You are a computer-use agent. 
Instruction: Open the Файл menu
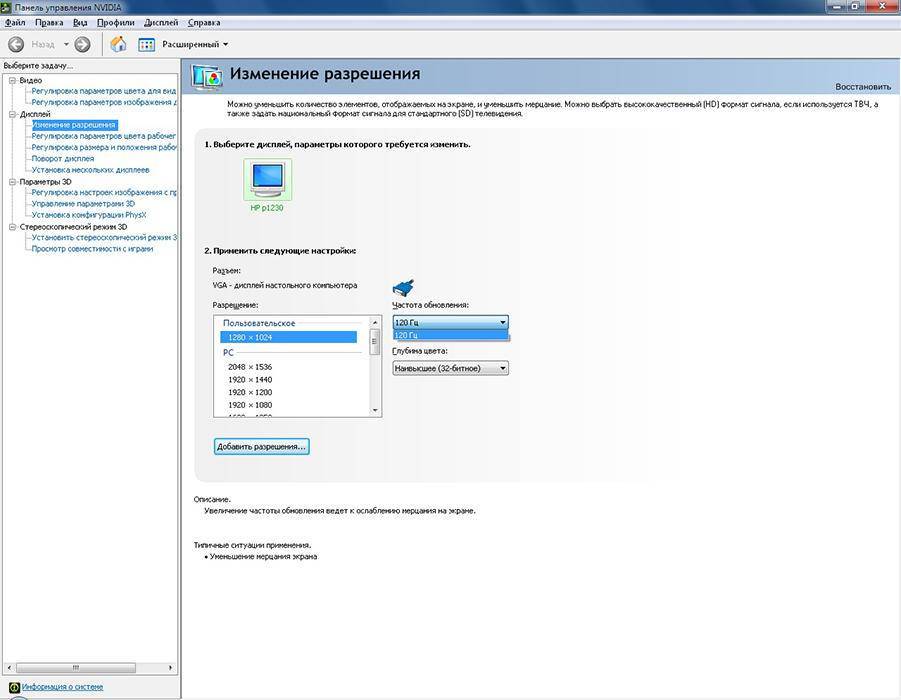pos(15,22)
